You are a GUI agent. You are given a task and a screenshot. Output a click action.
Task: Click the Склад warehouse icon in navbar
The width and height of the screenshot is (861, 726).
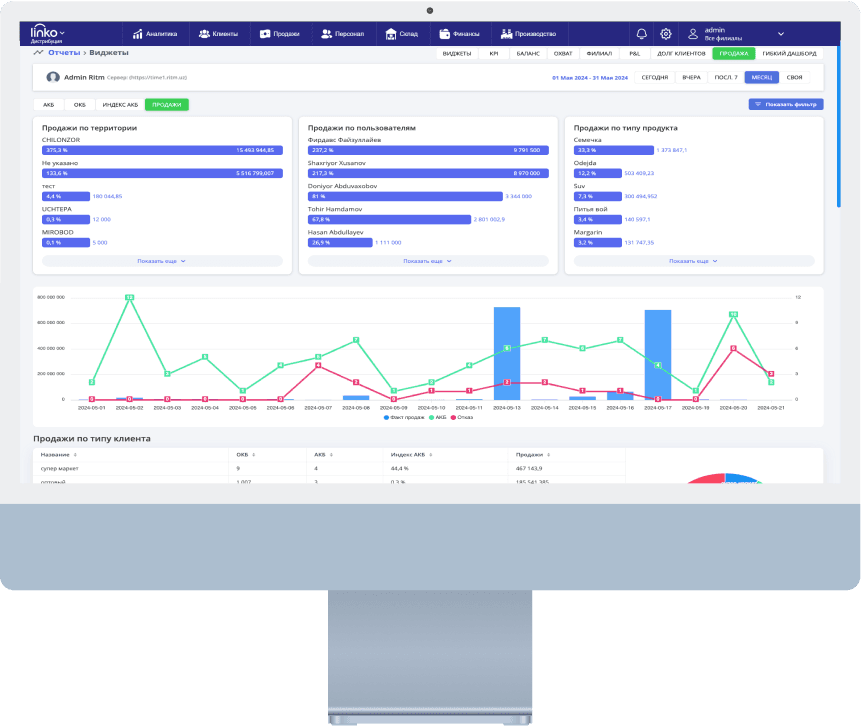[390, 33]
